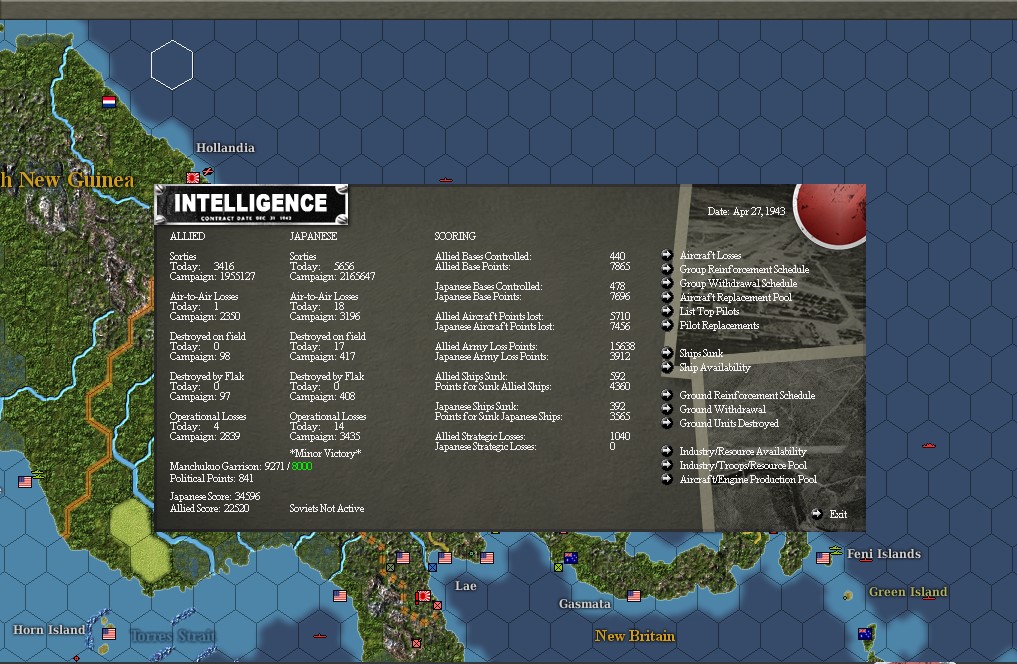Open the Aircraft Losses report

tap(710, 255)
